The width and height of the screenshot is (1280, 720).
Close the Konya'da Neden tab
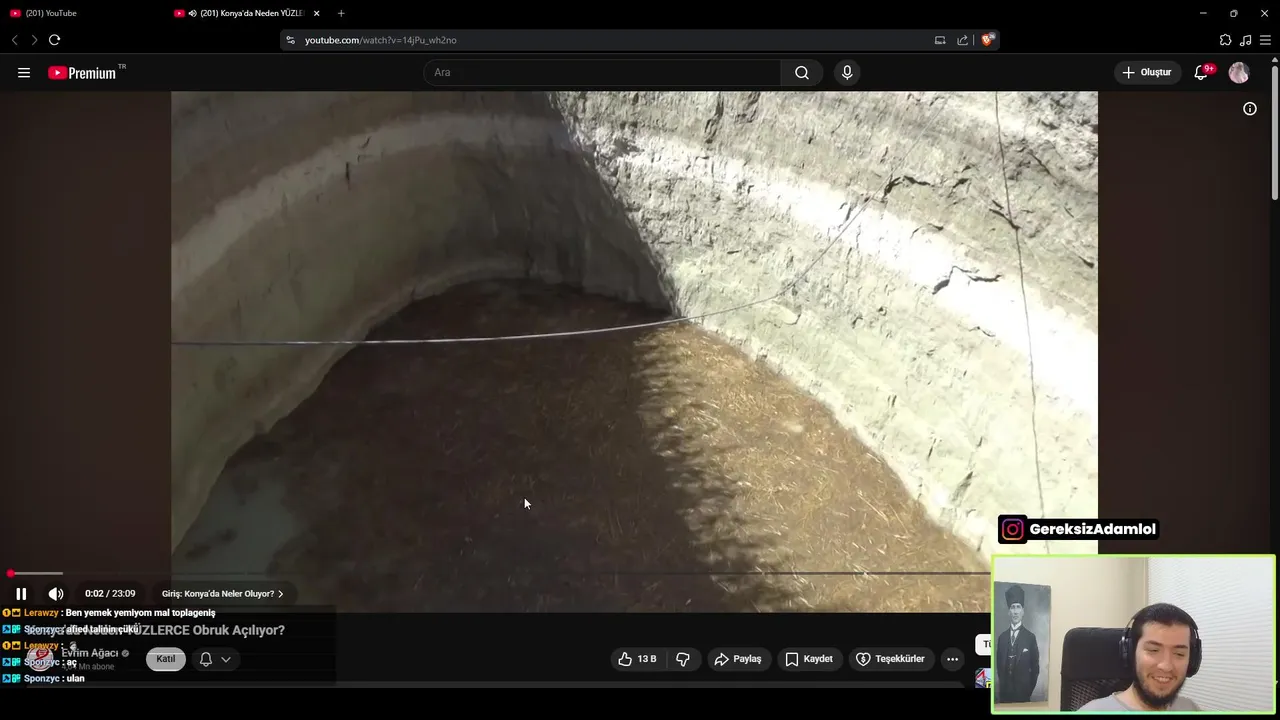click(x=317, y=13)
